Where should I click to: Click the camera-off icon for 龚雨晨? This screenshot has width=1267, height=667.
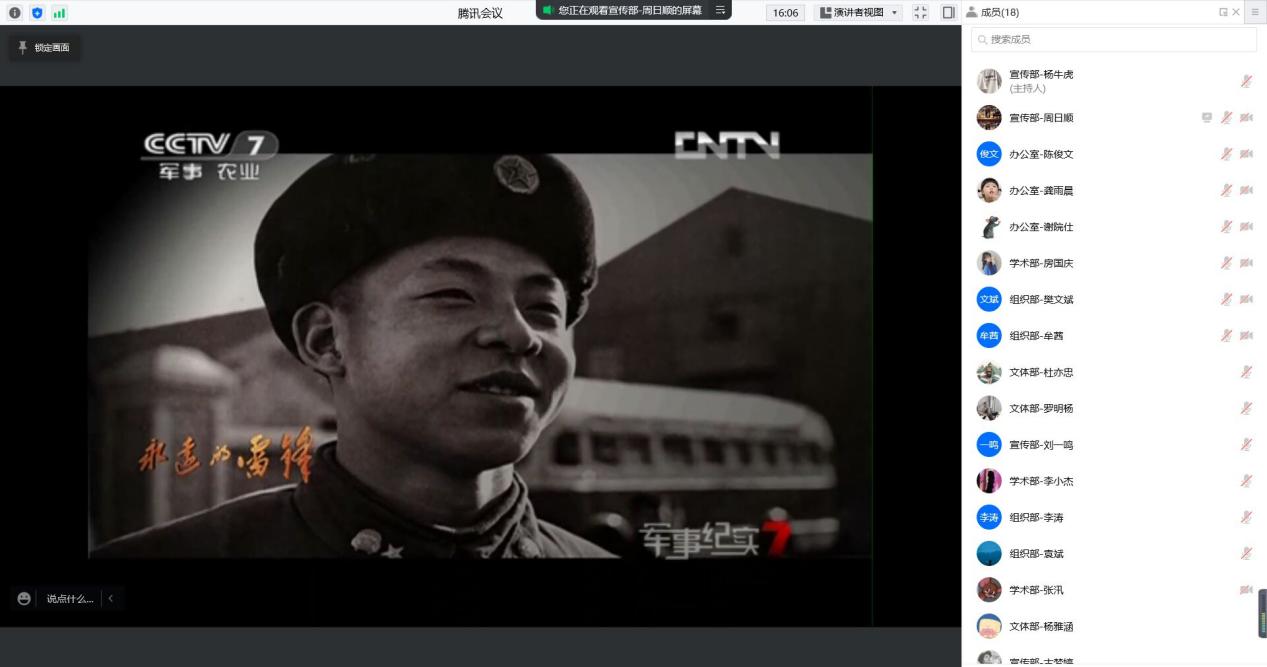[x=1246, y=190]
